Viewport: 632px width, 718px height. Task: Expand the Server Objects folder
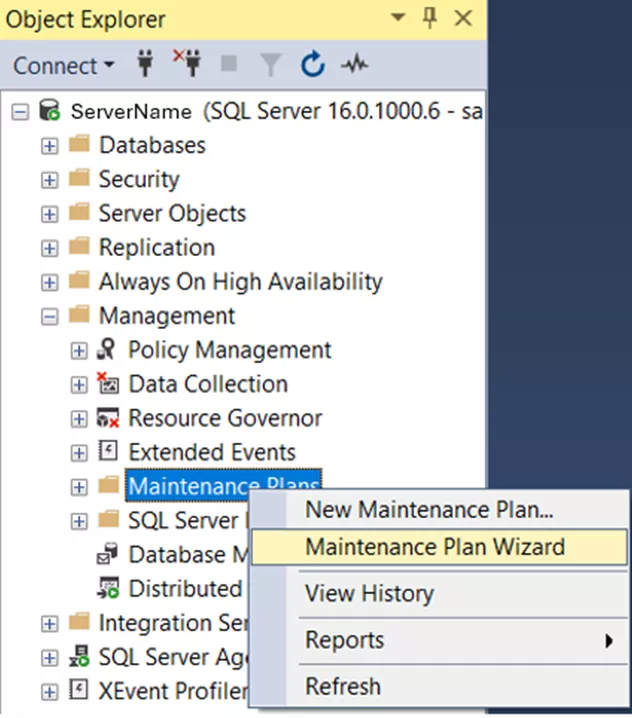49,215
